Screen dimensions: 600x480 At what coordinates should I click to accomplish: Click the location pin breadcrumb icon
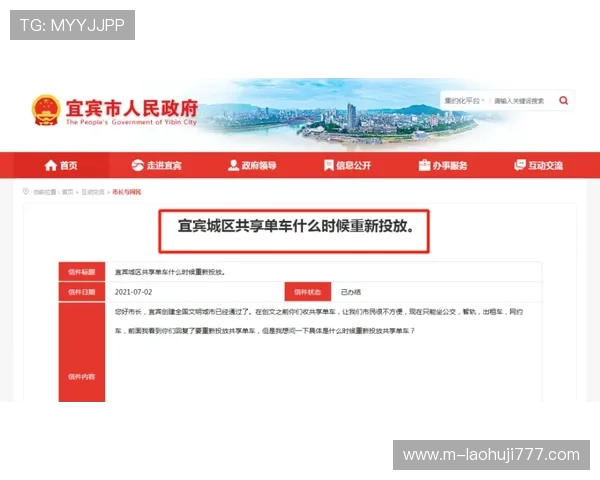[x=26, y=191]
